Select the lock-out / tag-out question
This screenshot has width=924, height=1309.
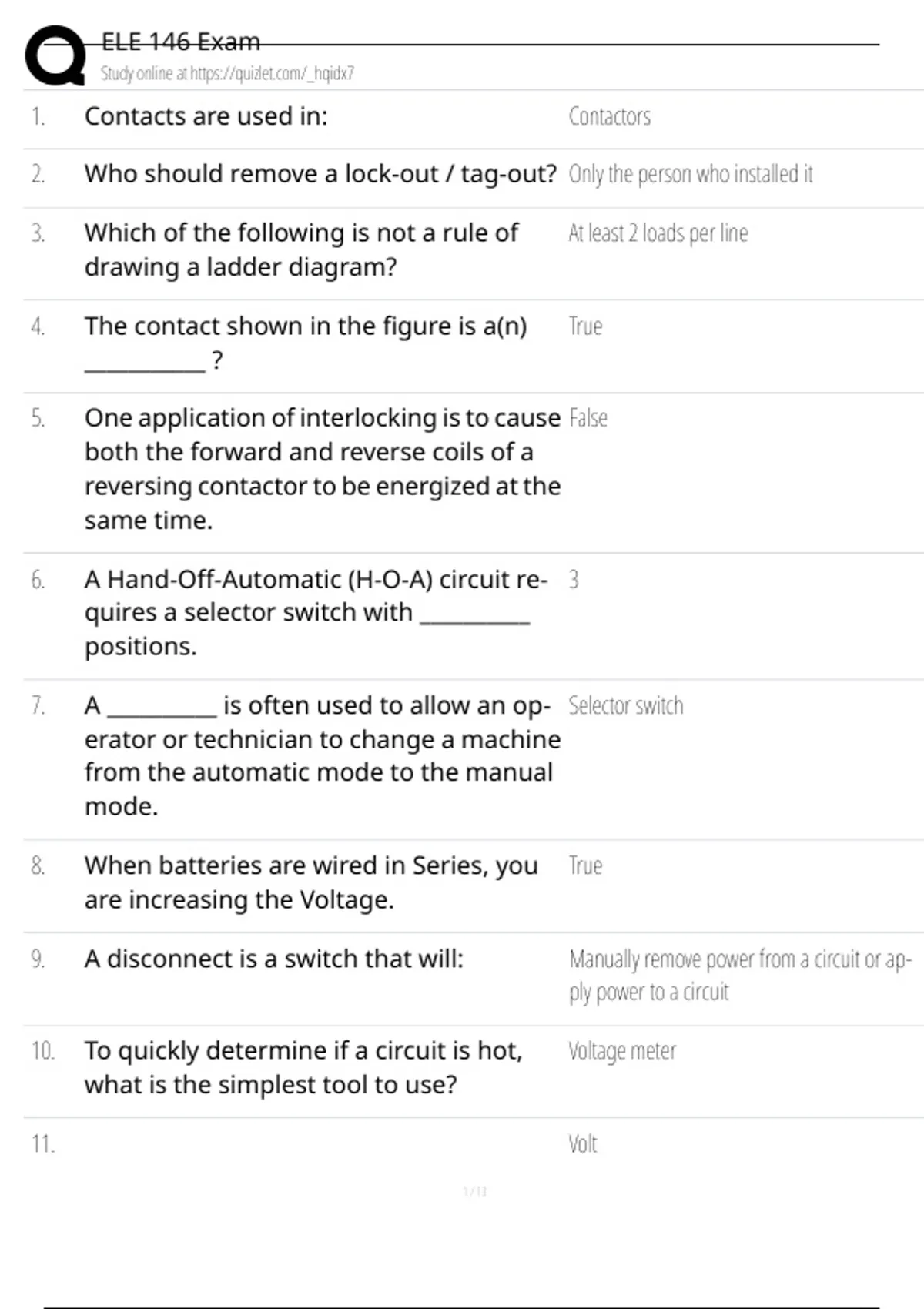[320, 174]
